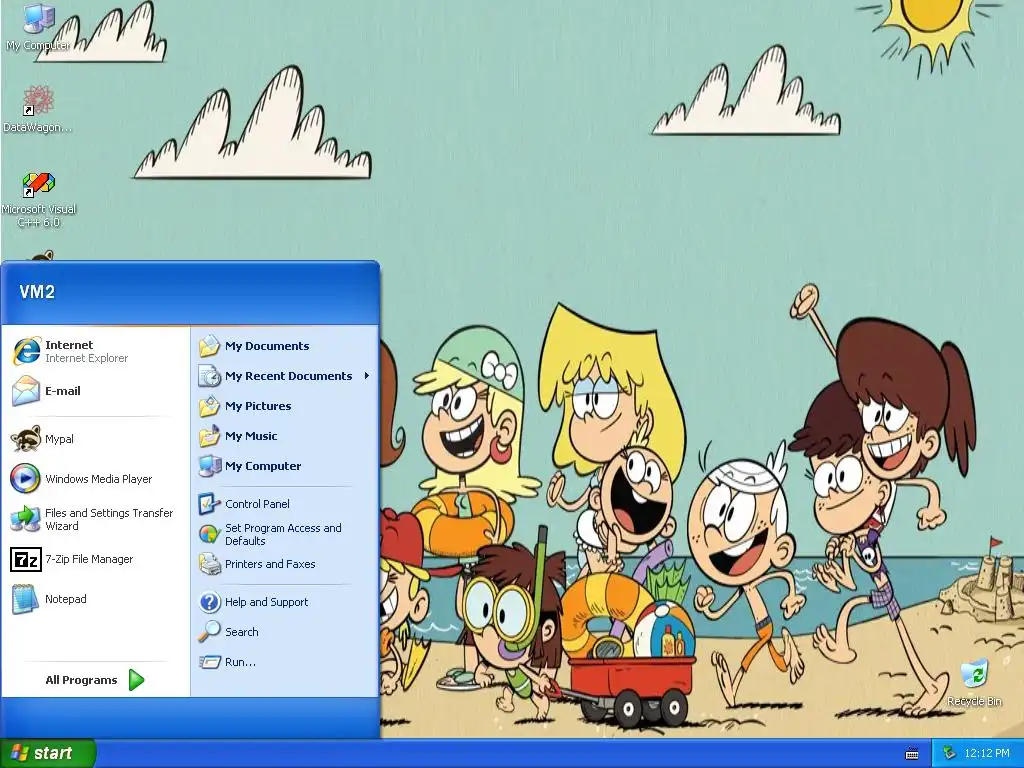
Task: Choose the E-mail menu entry
Action: pos(95,391)
